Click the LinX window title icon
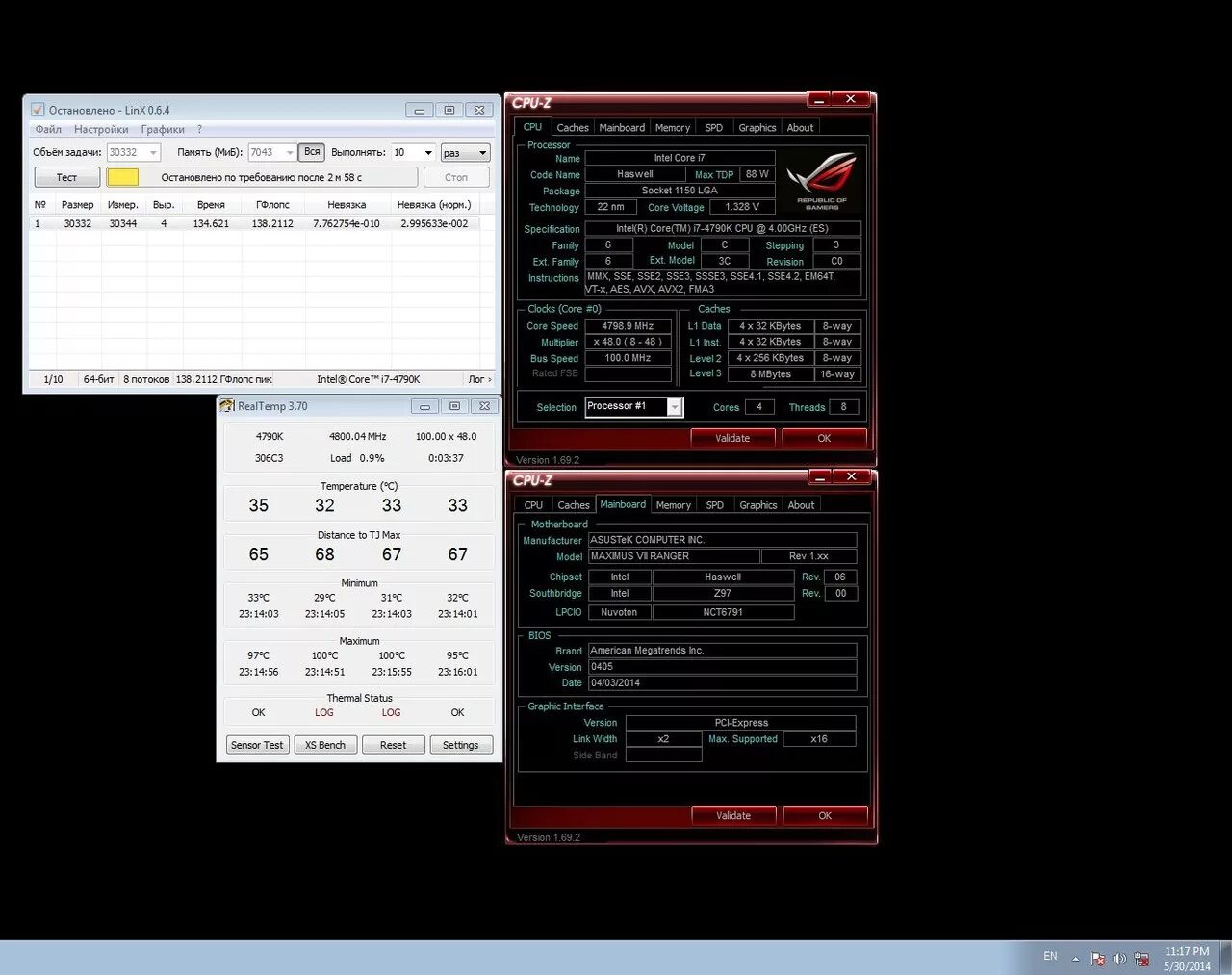Screen dimensions: 1232x975 [x=38, y=110]
